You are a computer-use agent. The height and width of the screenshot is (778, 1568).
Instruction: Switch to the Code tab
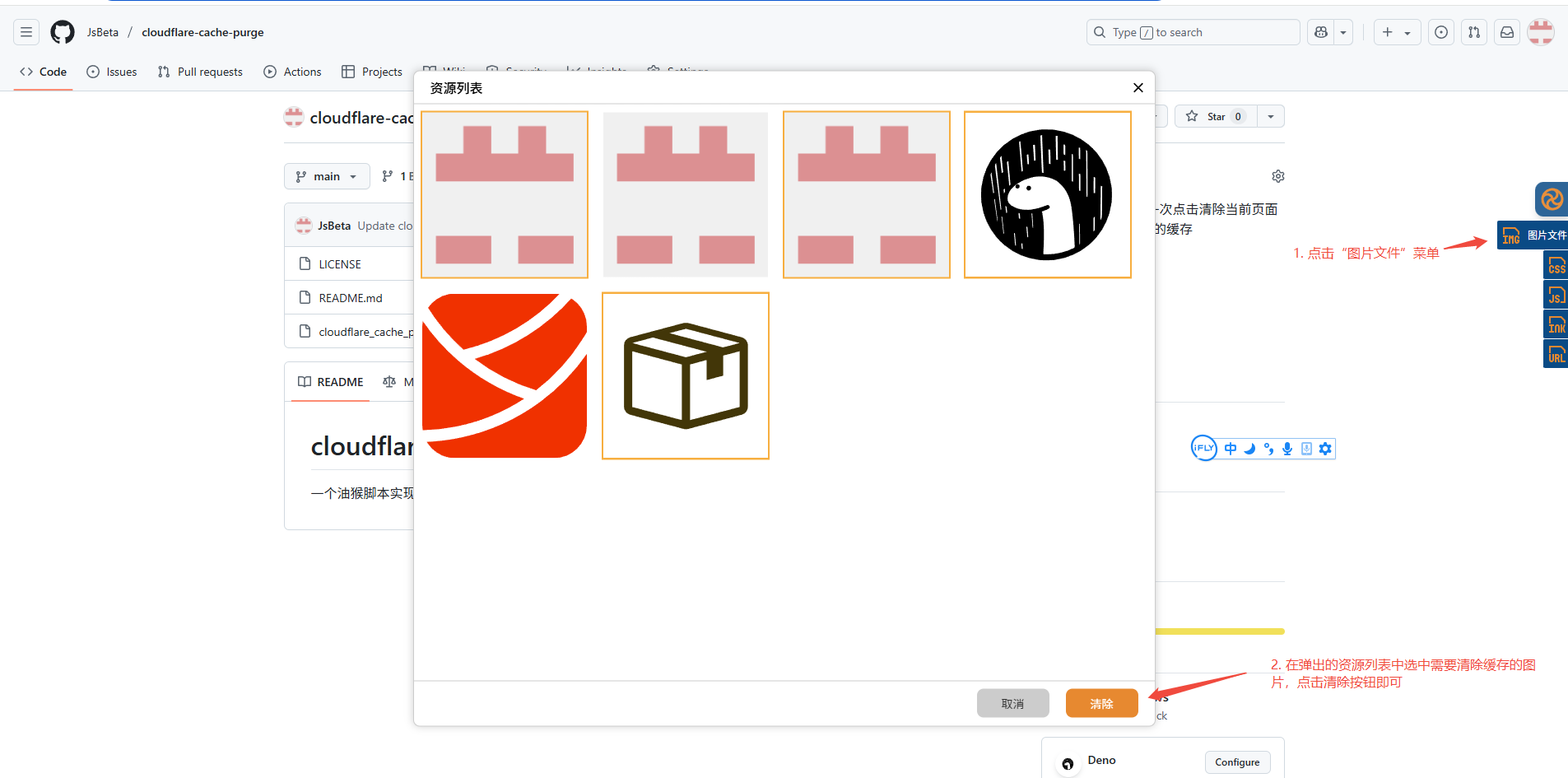[x=43, y=72]
